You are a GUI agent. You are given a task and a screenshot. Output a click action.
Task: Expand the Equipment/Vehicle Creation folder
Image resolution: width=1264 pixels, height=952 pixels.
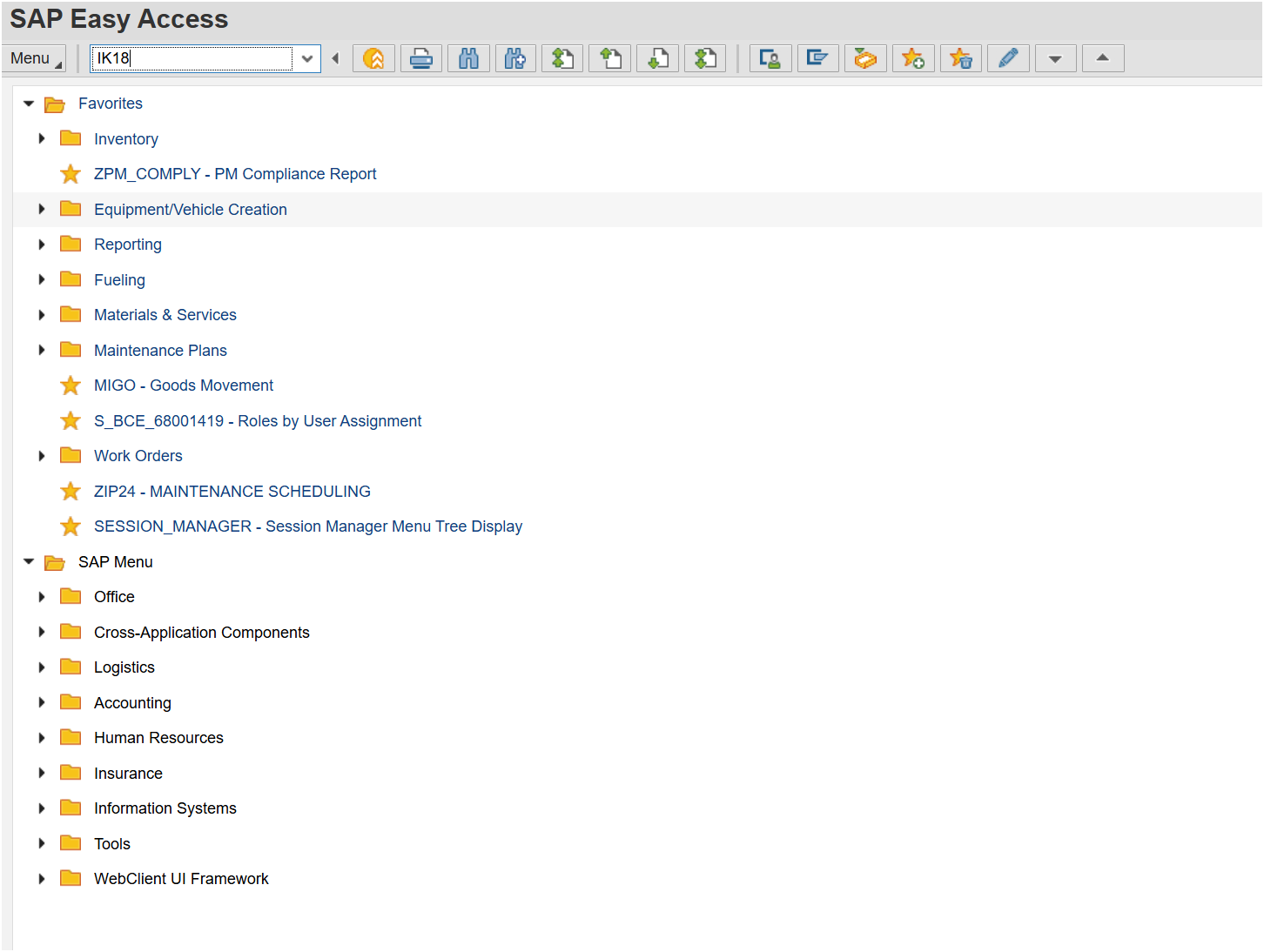41,210
